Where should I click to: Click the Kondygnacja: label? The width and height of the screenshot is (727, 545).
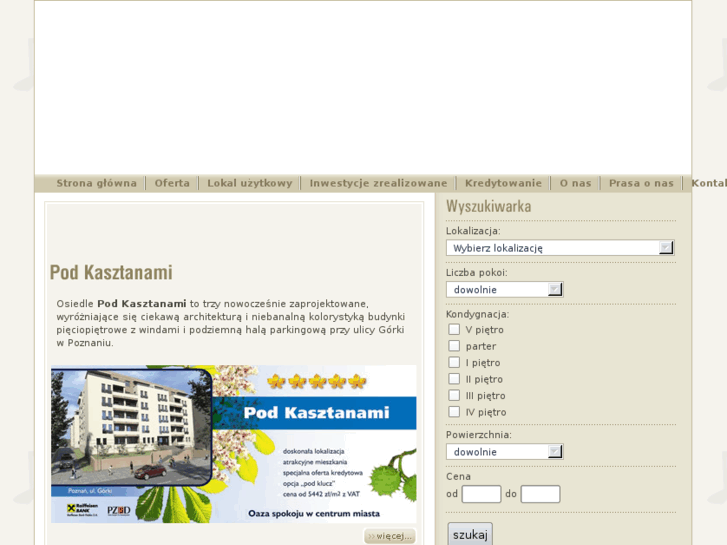pyautogui.click(x=478, y=314)
